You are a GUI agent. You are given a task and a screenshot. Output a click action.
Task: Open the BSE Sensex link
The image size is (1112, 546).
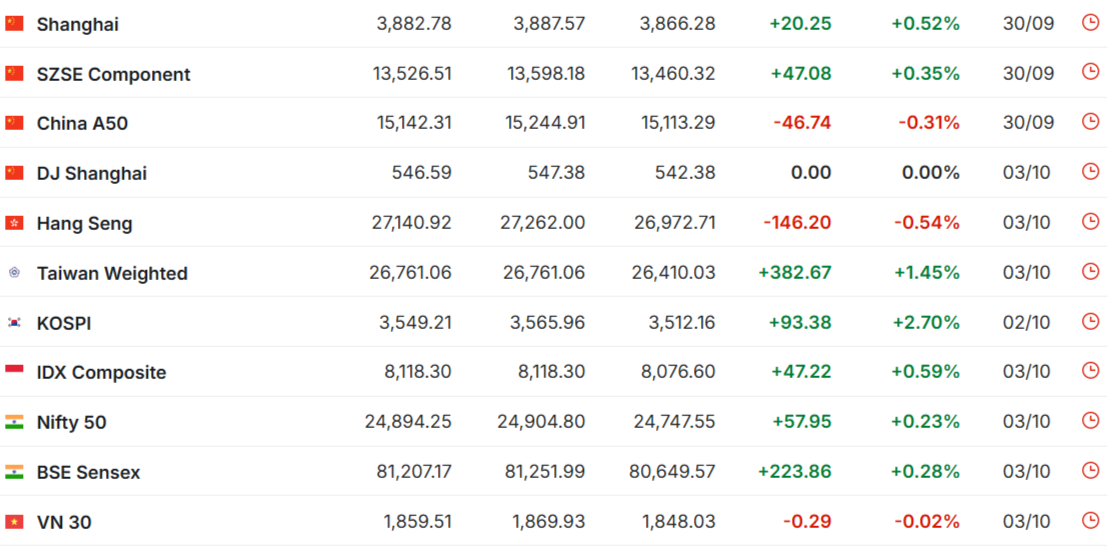click(x=88, y=472)
